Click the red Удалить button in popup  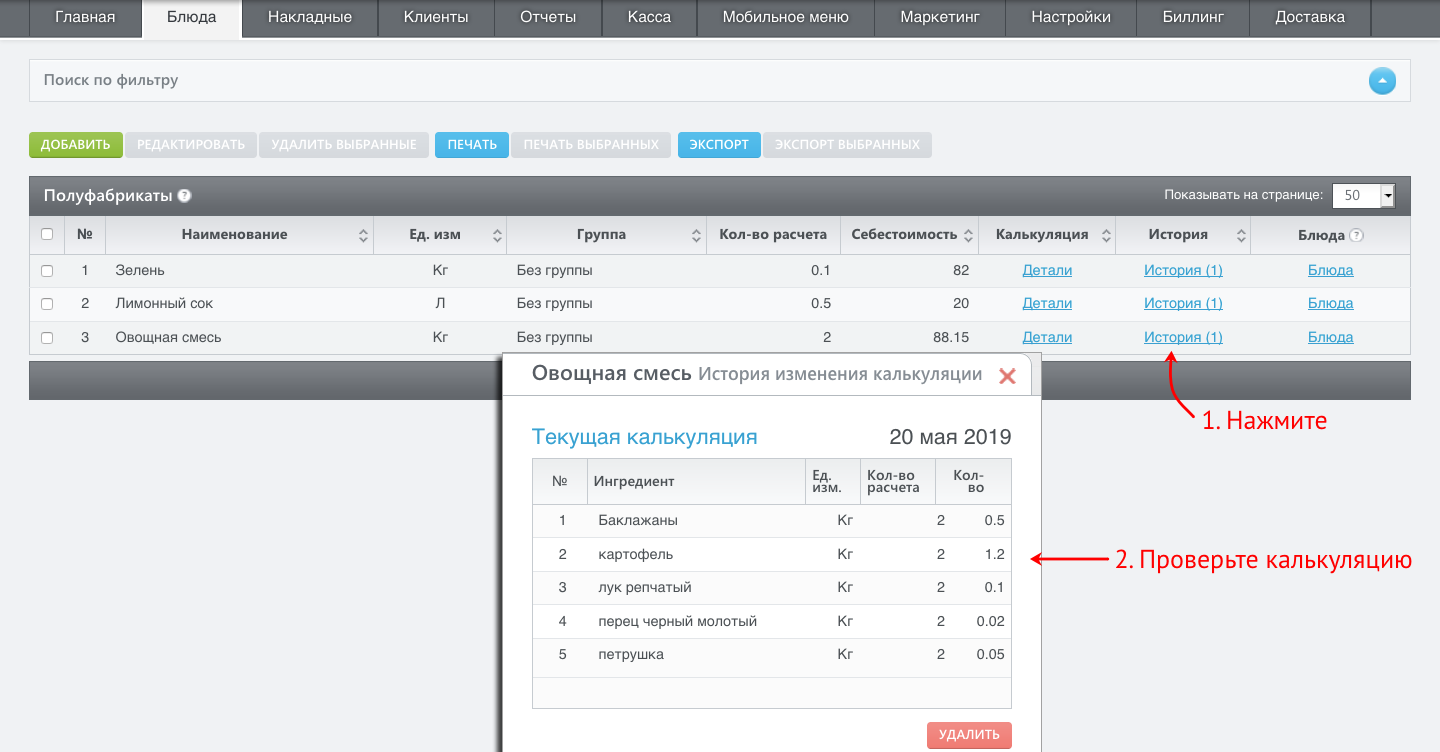point(969,735)
